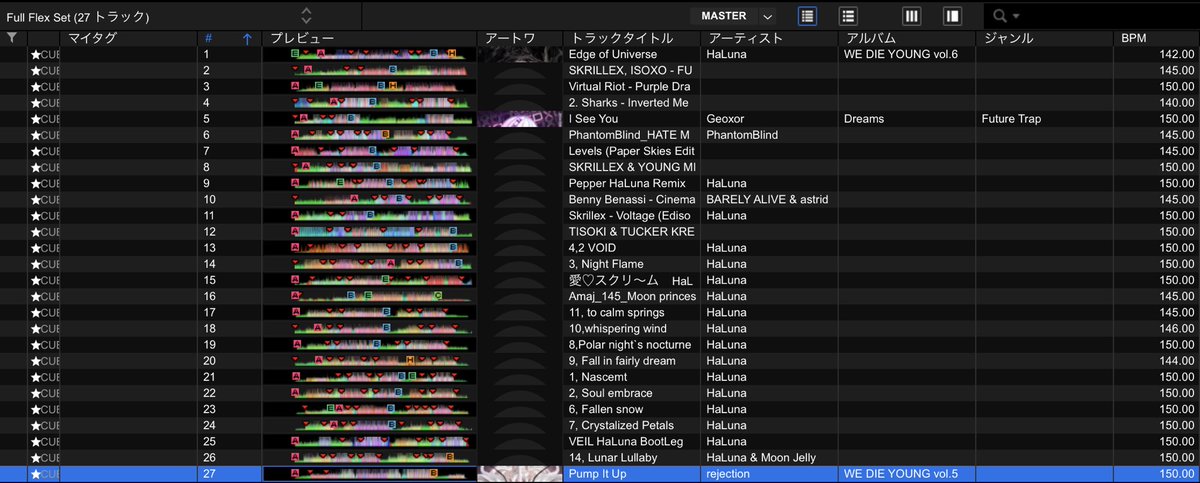
Task: Select the track 'VEIL HaLuna BootLeg'
Action: [x=626, y=442]
